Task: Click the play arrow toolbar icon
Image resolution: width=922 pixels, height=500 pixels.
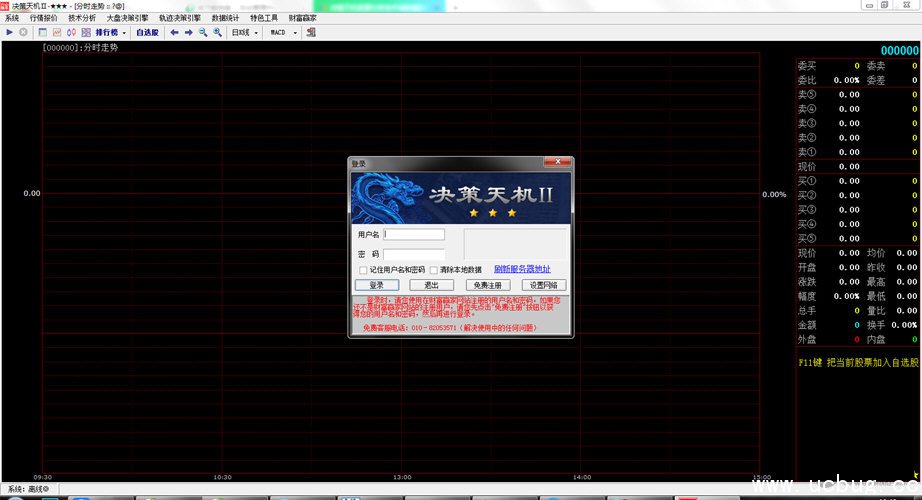Action: (x=10, y=33)
